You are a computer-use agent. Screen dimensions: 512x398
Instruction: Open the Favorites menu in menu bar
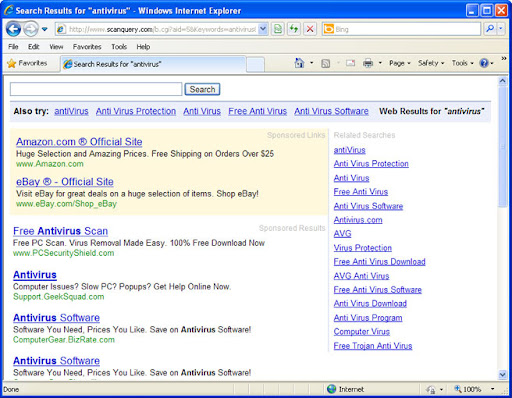pyautogui.click(x=87, y=47)
